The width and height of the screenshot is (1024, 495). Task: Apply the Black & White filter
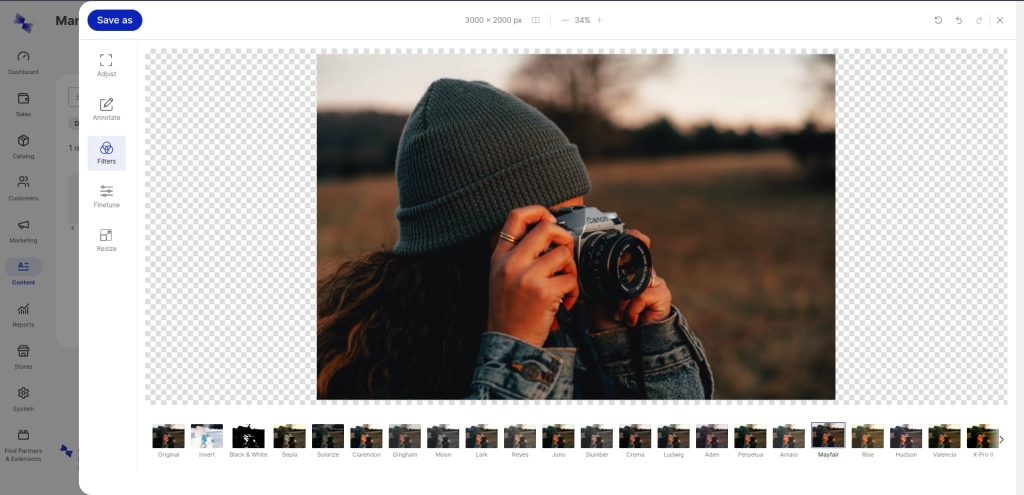tap(248, 436)
